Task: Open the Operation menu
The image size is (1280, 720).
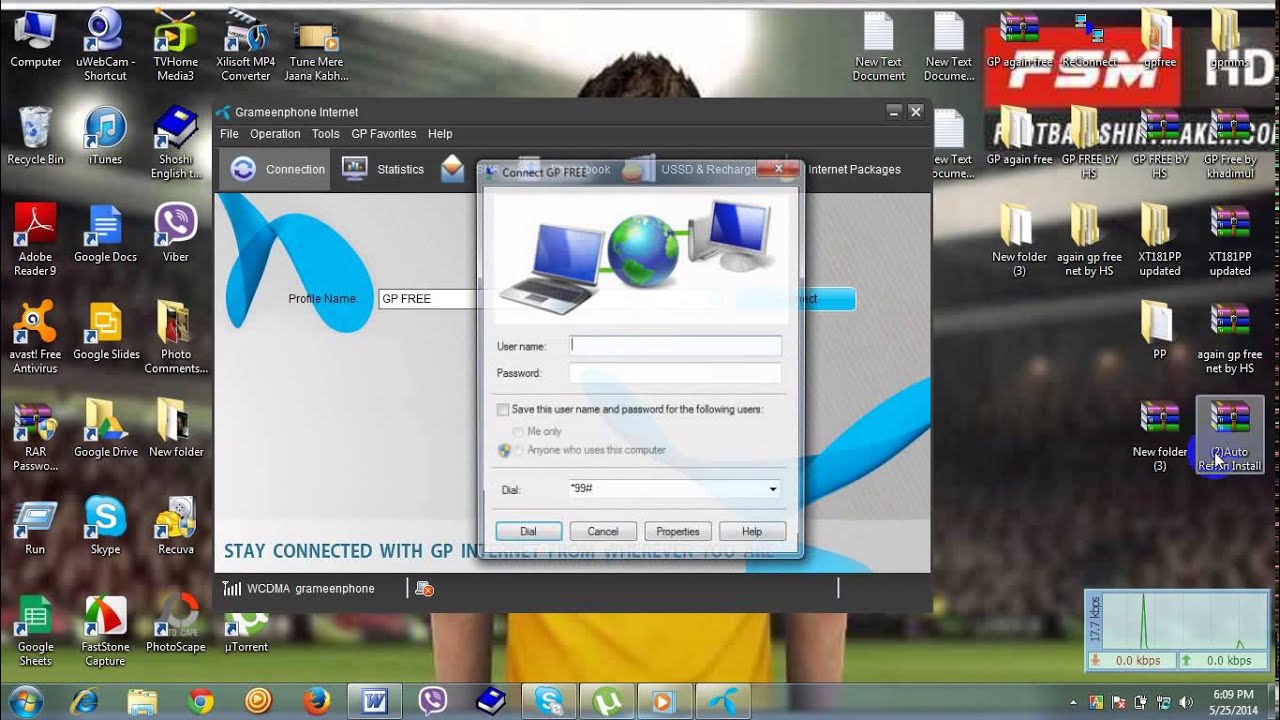Action: 275,133
